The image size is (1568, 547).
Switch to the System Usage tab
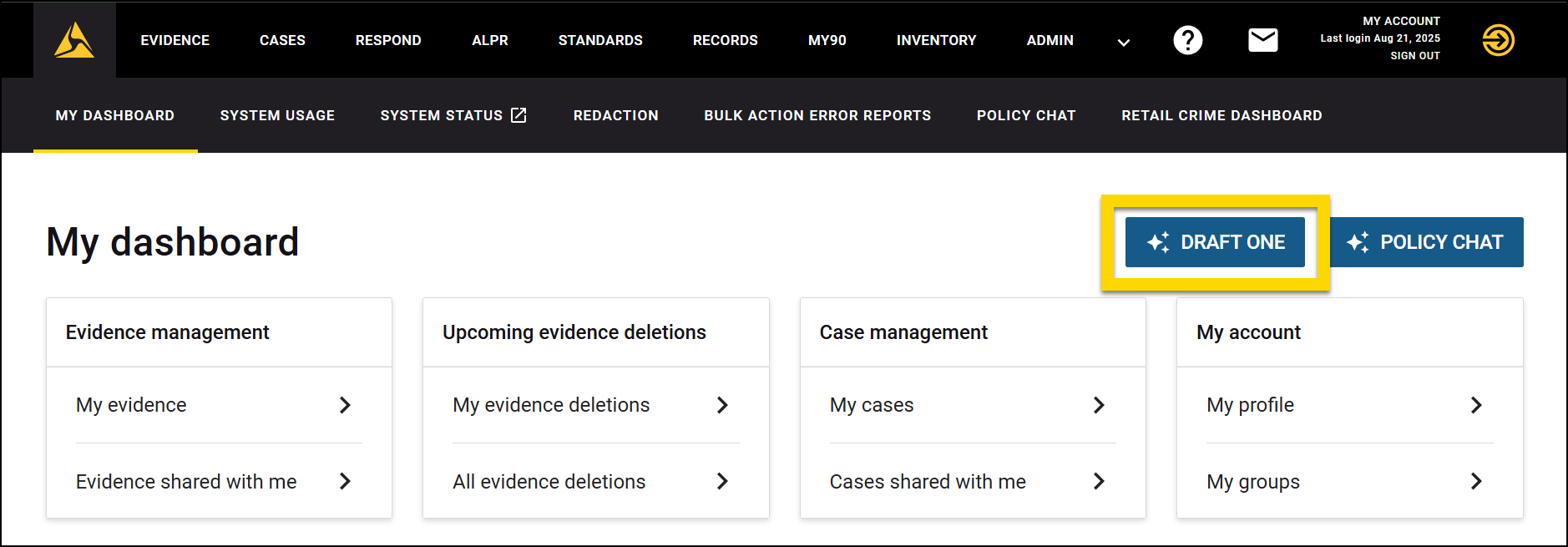tap(277, 115)
